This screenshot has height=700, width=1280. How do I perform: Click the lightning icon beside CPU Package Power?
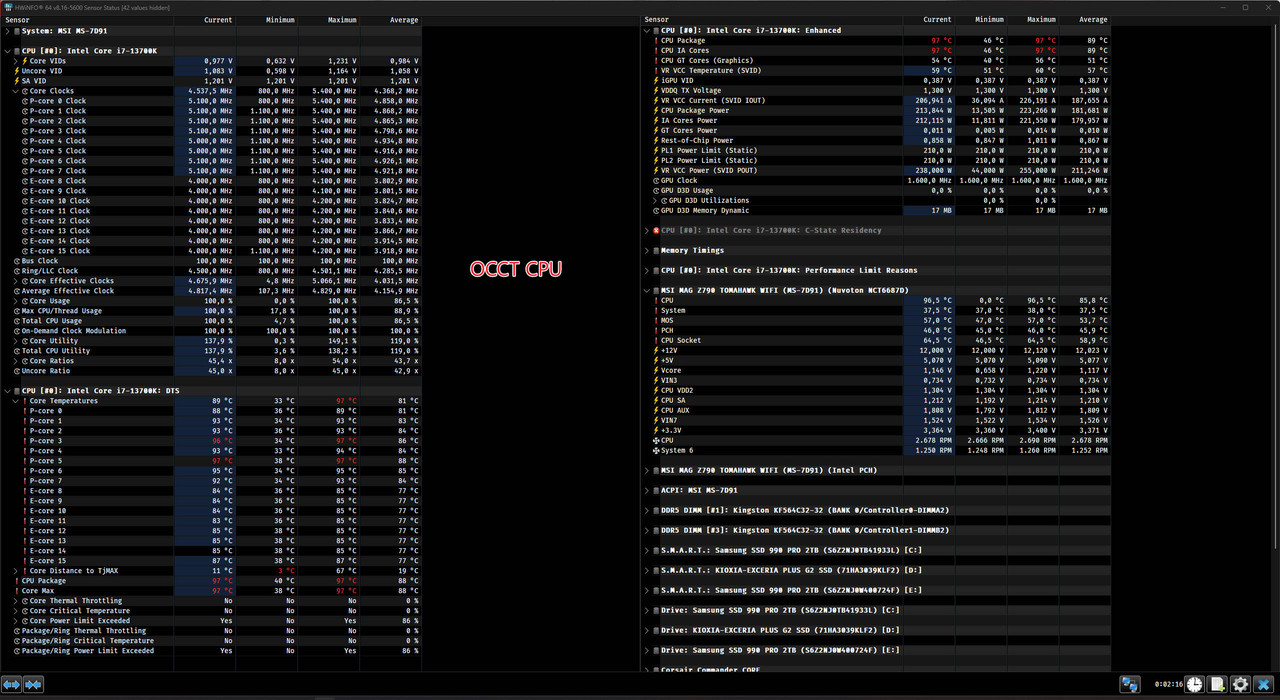pos(656,111)
